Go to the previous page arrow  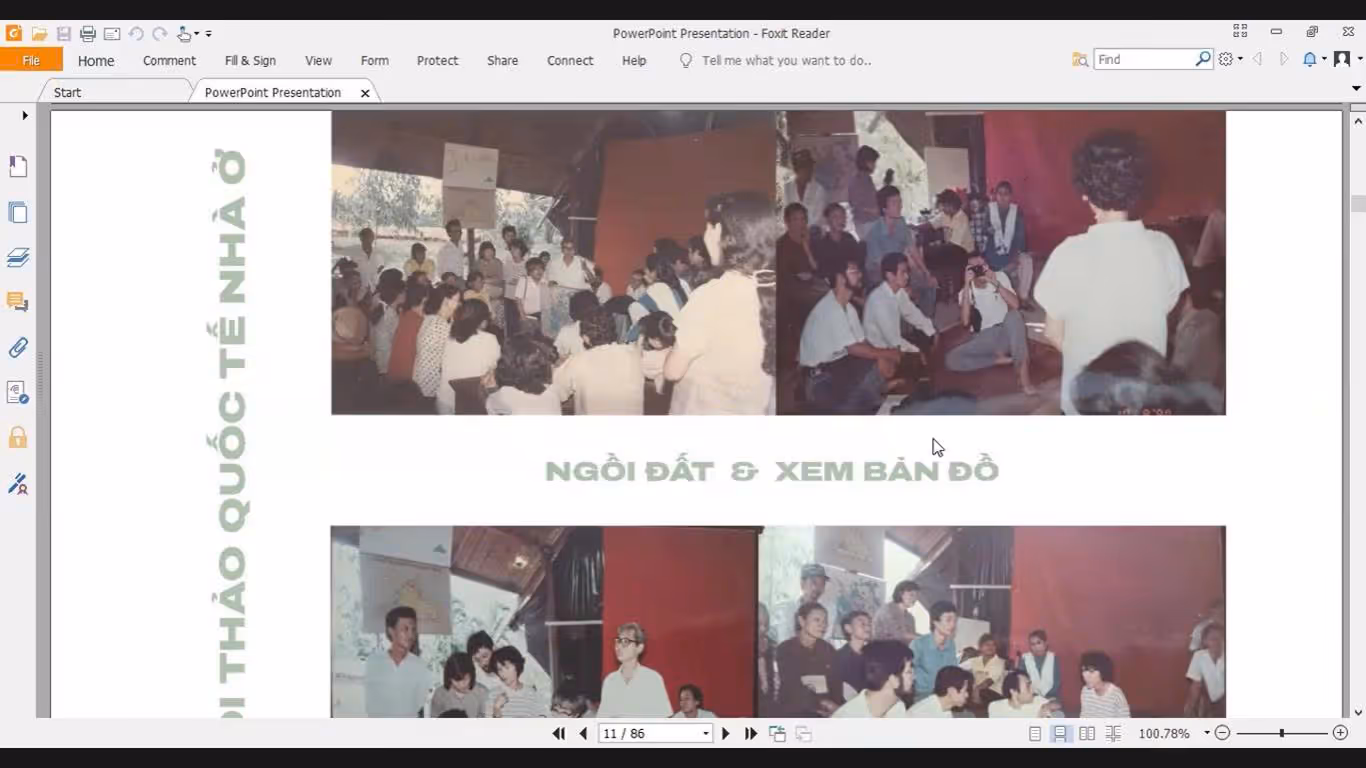pos(583,734)
